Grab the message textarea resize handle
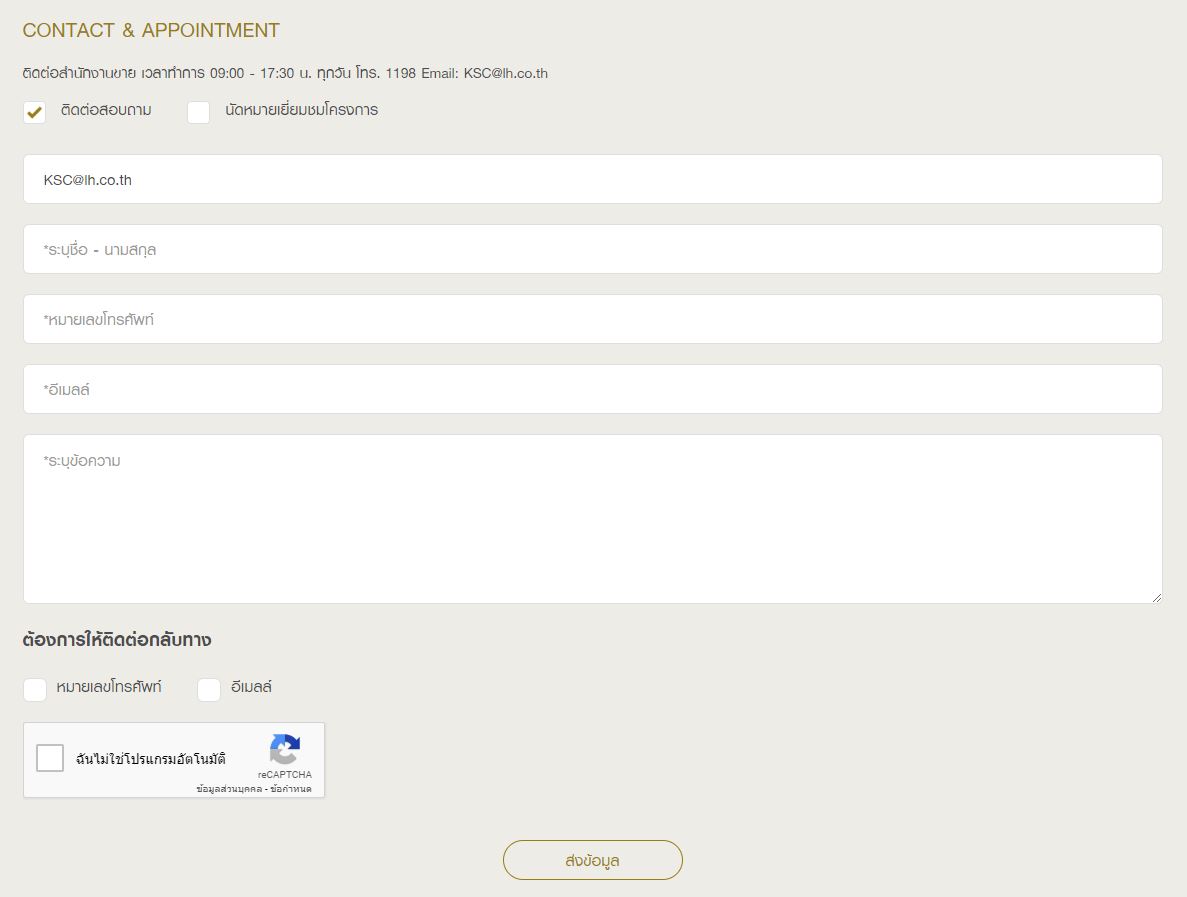The image size is (1187, 897). coord(1157,597)
